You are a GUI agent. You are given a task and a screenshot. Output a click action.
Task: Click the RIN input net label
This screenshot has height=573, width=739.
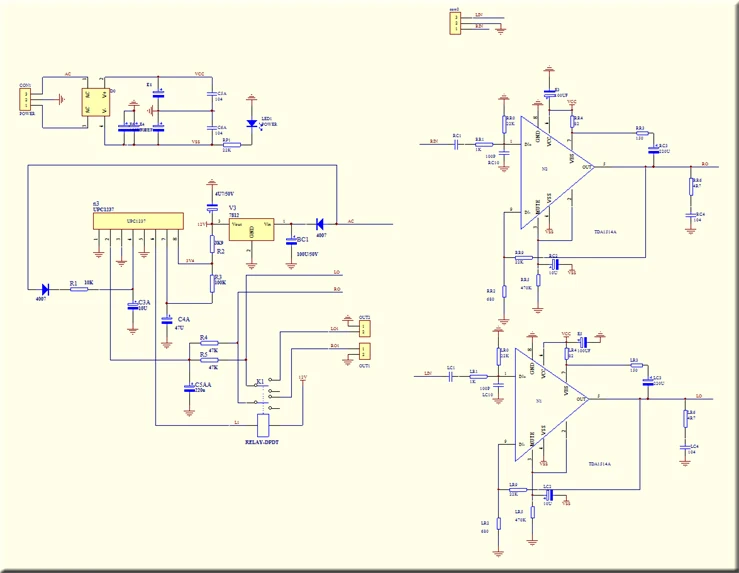click(x=435, y=141)
